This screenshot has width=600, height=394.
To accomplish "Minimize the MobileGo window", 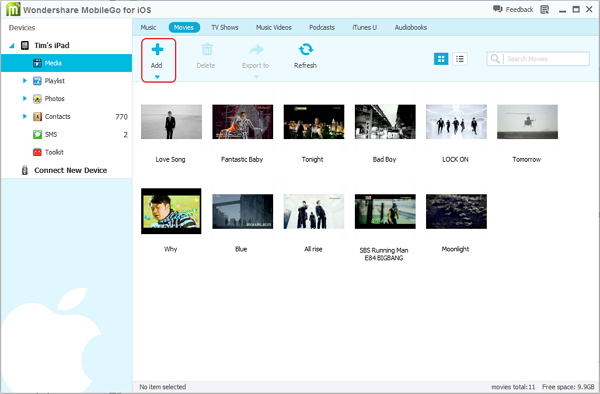I will [x=562, y=10].
